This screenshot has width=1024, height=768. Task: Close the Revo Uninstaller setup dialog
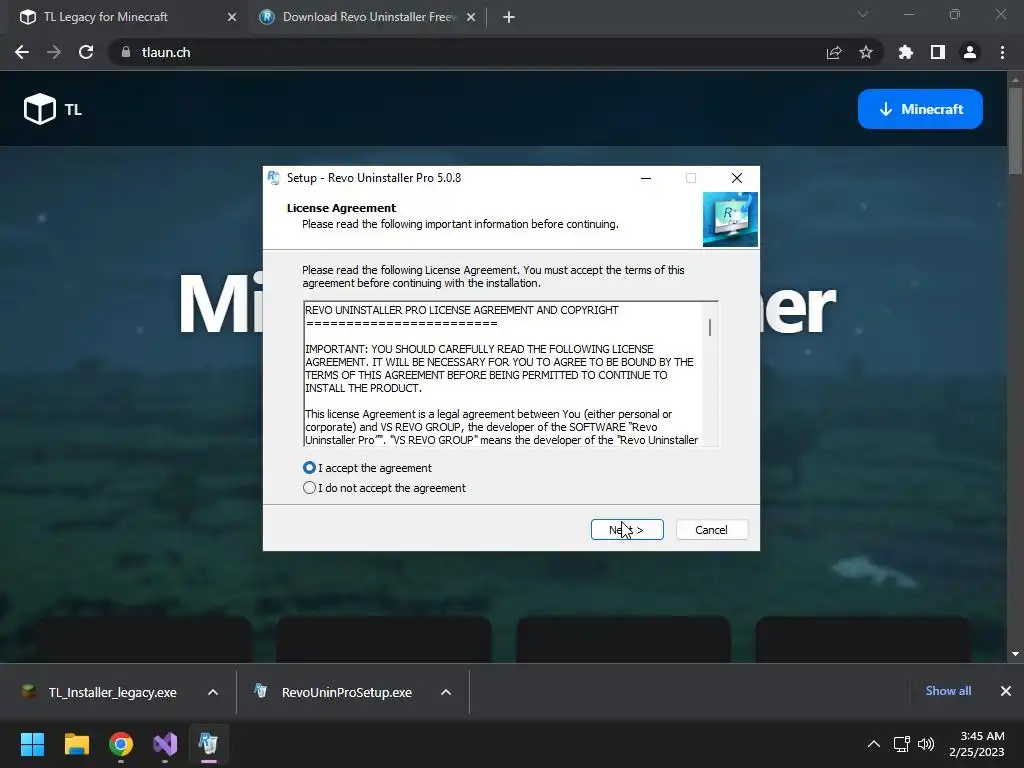[x=737, y=178]
